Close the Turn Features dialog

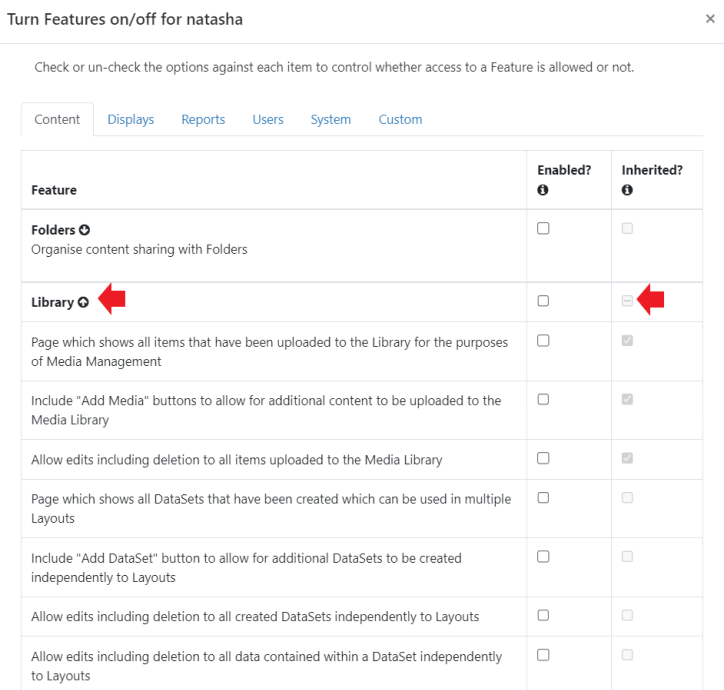coord(710,19)
